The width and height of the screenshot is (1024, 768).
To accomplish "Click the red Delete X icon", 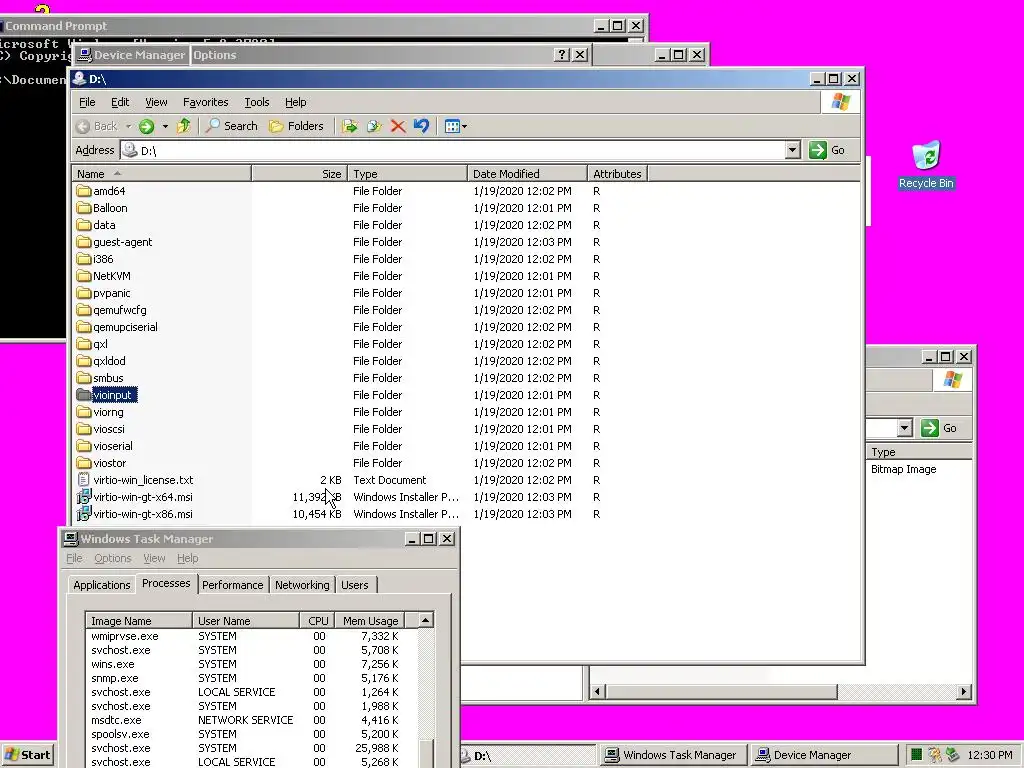I will click(x=398, y=126).
